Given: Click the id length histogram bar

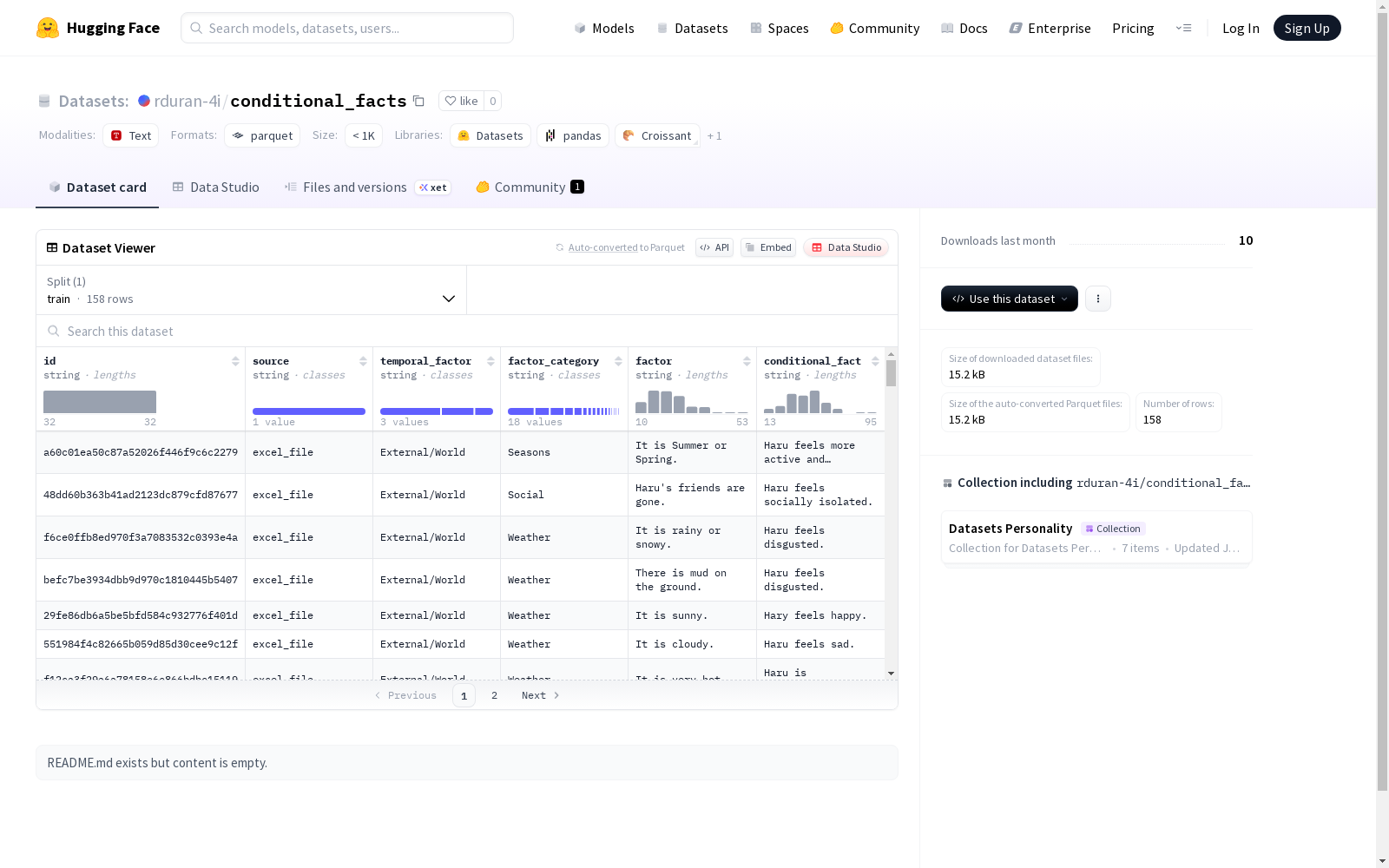Looking at the screenshot, I should click(100, 402).
